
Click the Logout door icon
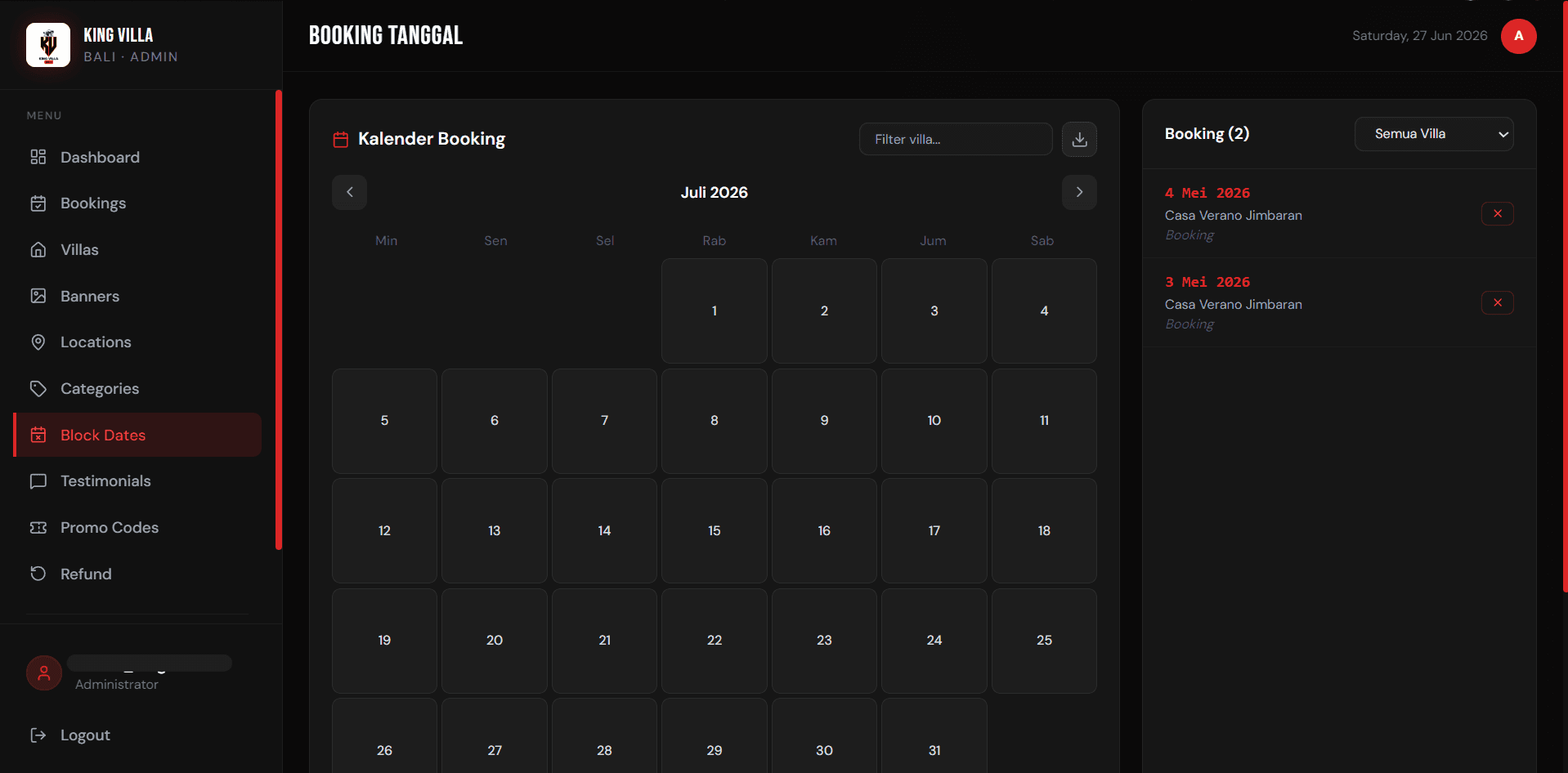[x=38, y=735]
